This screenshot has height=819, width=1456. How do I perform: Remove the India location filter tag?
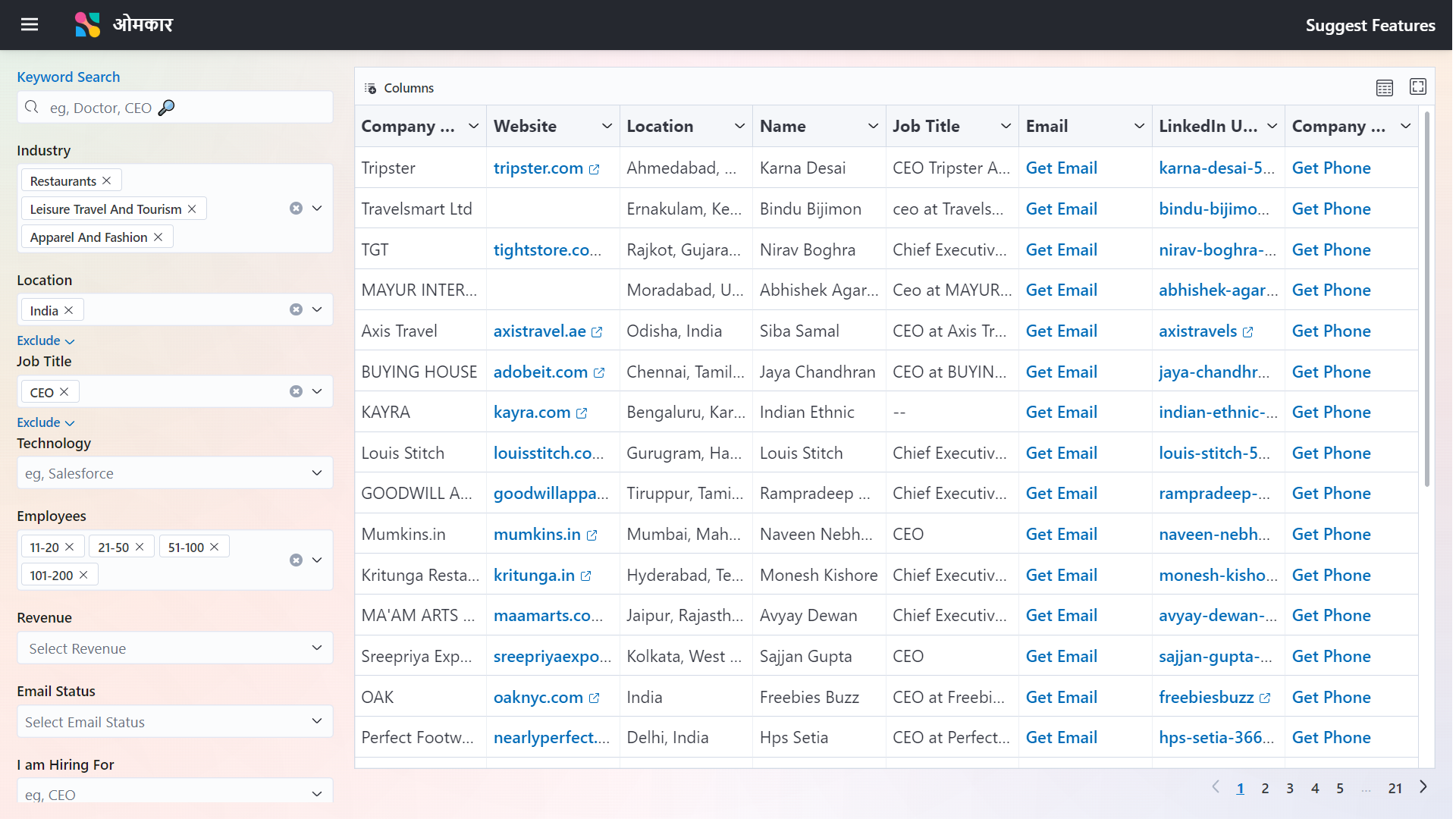pyautogui.click(x=69, y=310)
